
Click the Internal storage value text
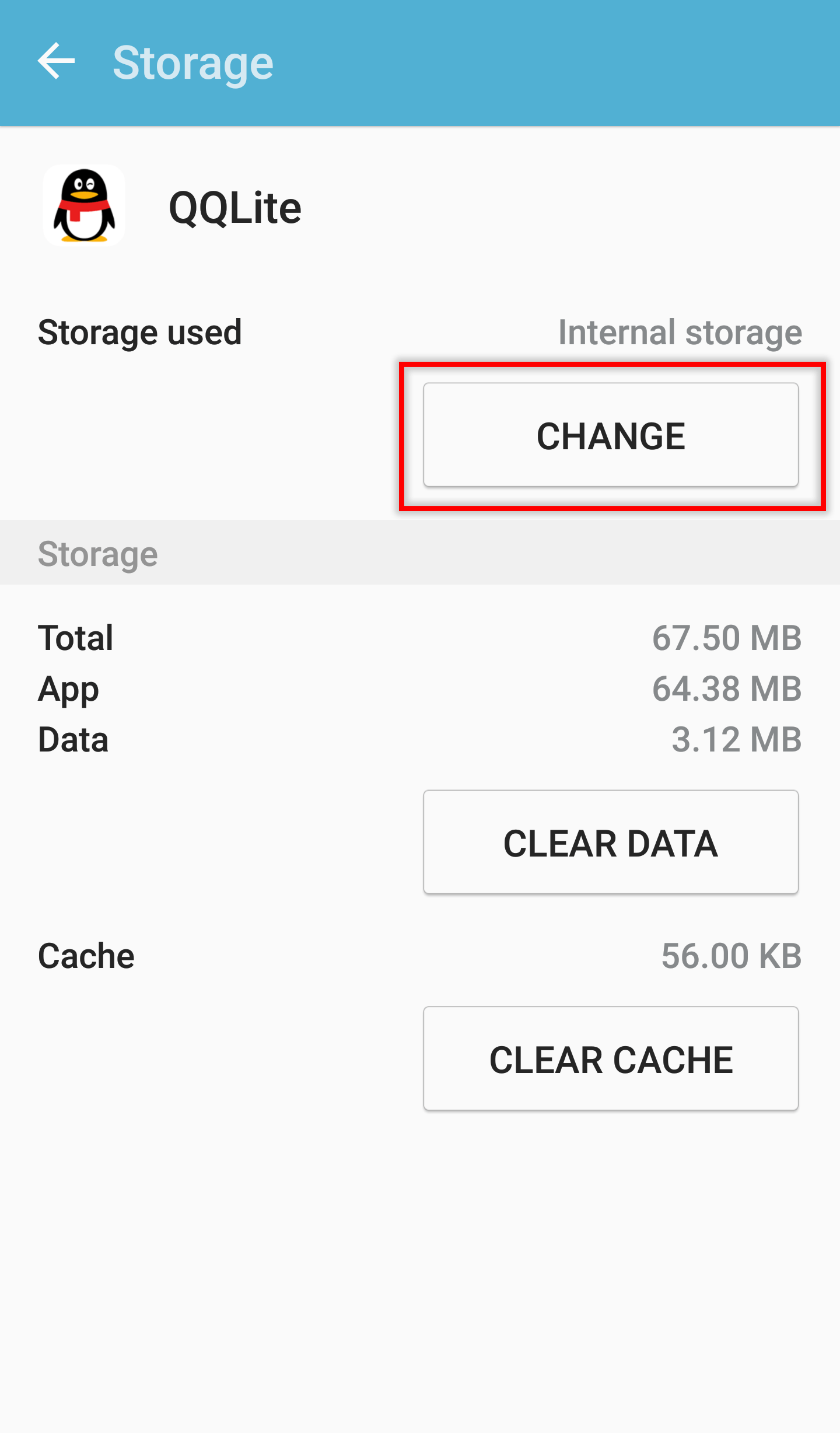[680, 333]
